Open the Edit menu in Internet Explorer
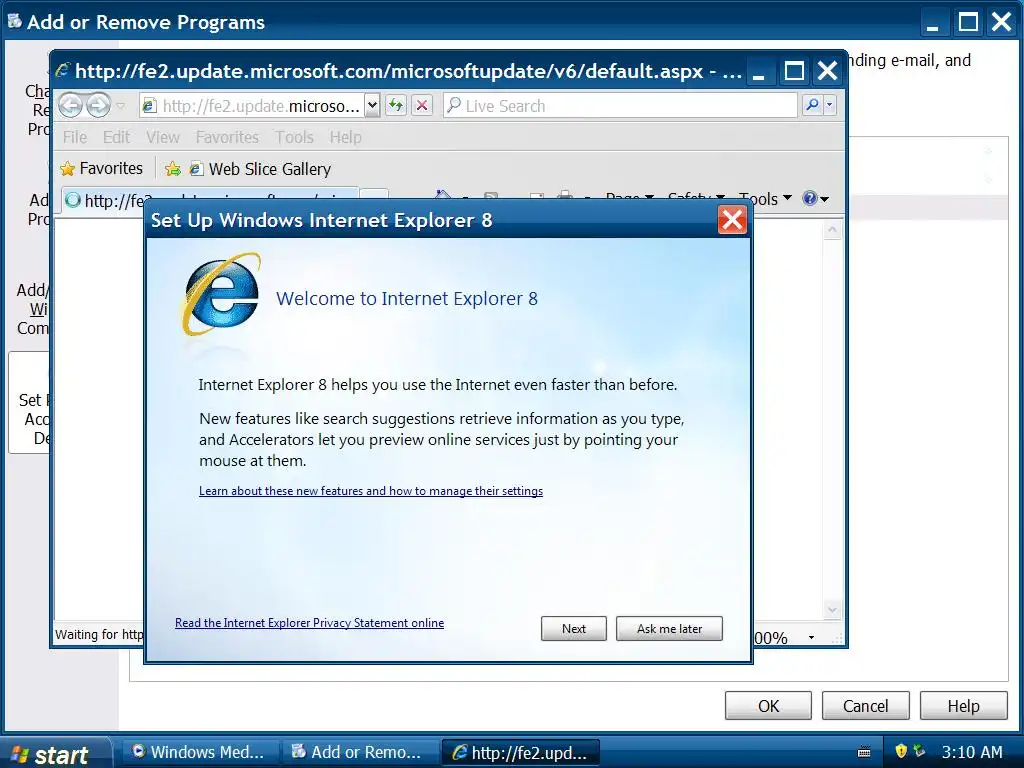The image size is (1024, 768). coord(116,137)
